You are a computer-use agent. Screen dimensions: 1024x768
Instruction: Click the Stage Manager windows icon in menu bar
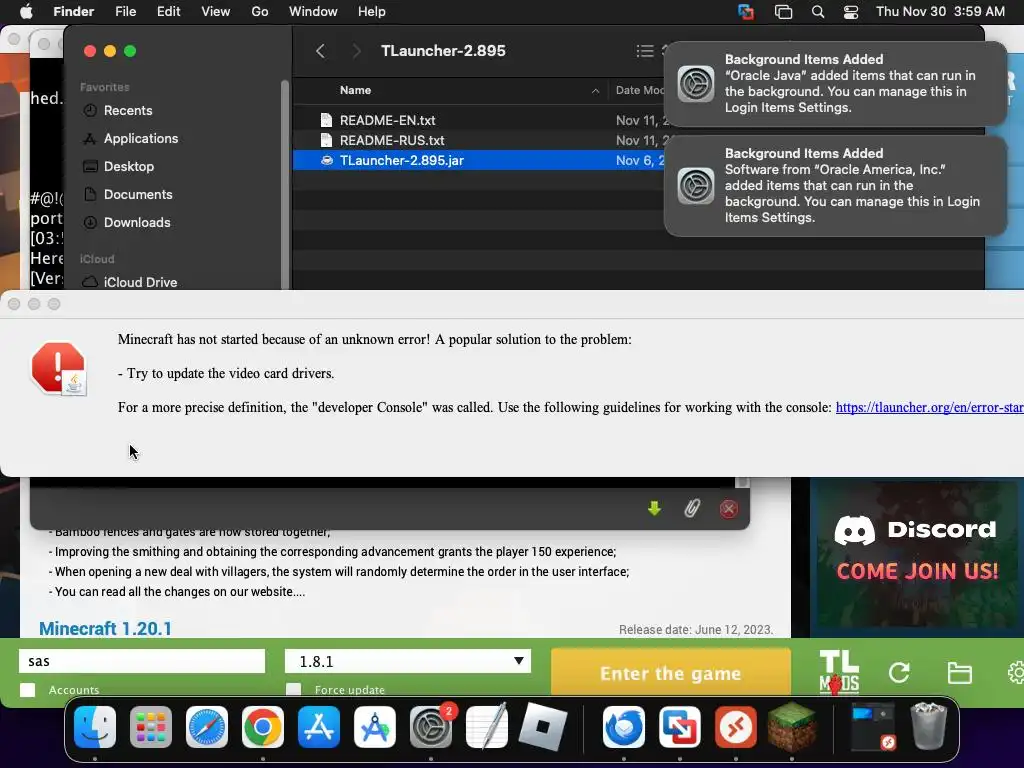(x=783, y=12)
